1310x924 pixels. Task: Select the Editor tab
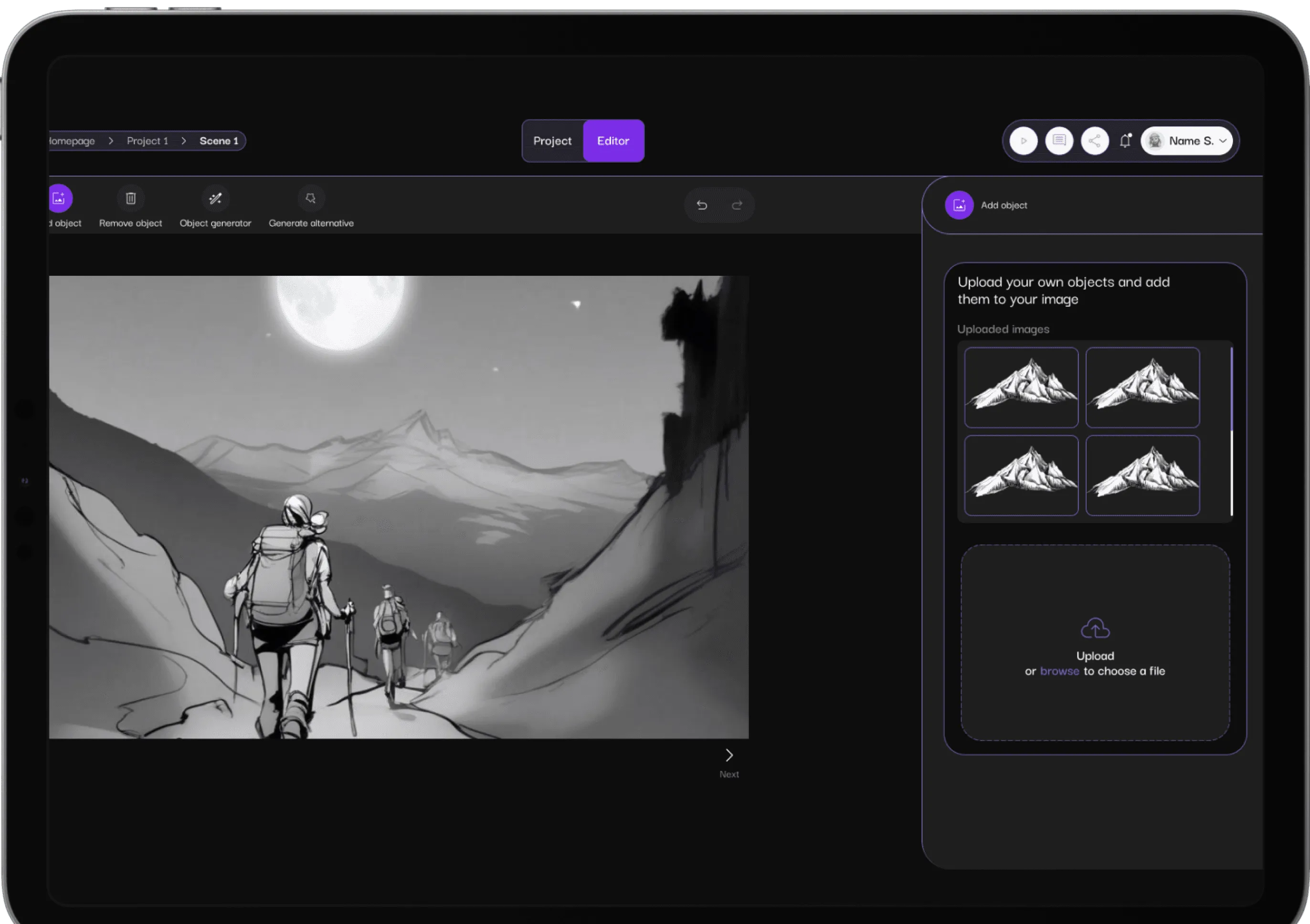pos(613,141)
